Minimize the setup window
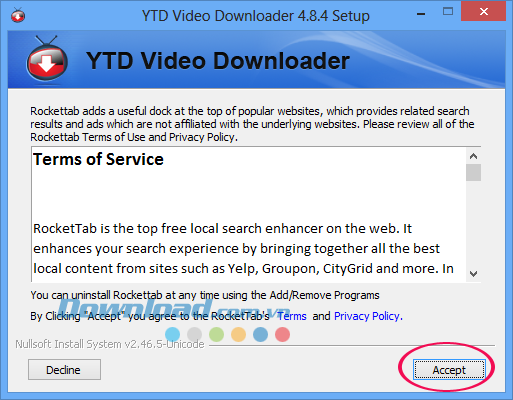 [421, 13]
